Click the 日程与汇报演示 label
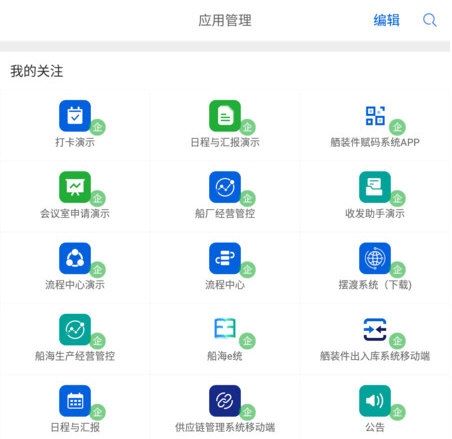This screenshot has height=439, width=452. pos(225,142)
